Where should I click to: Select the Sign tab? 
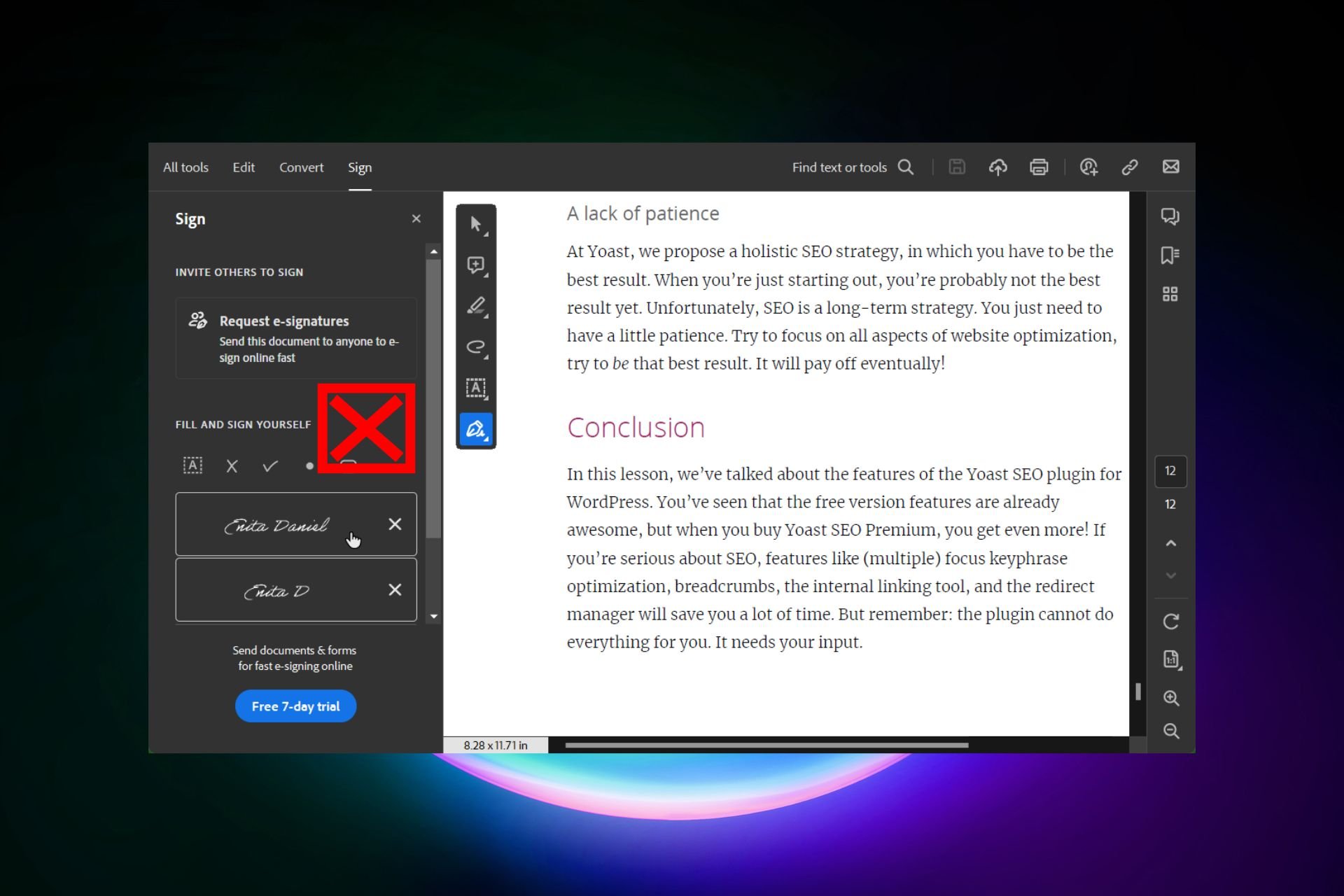pos(360,167)
